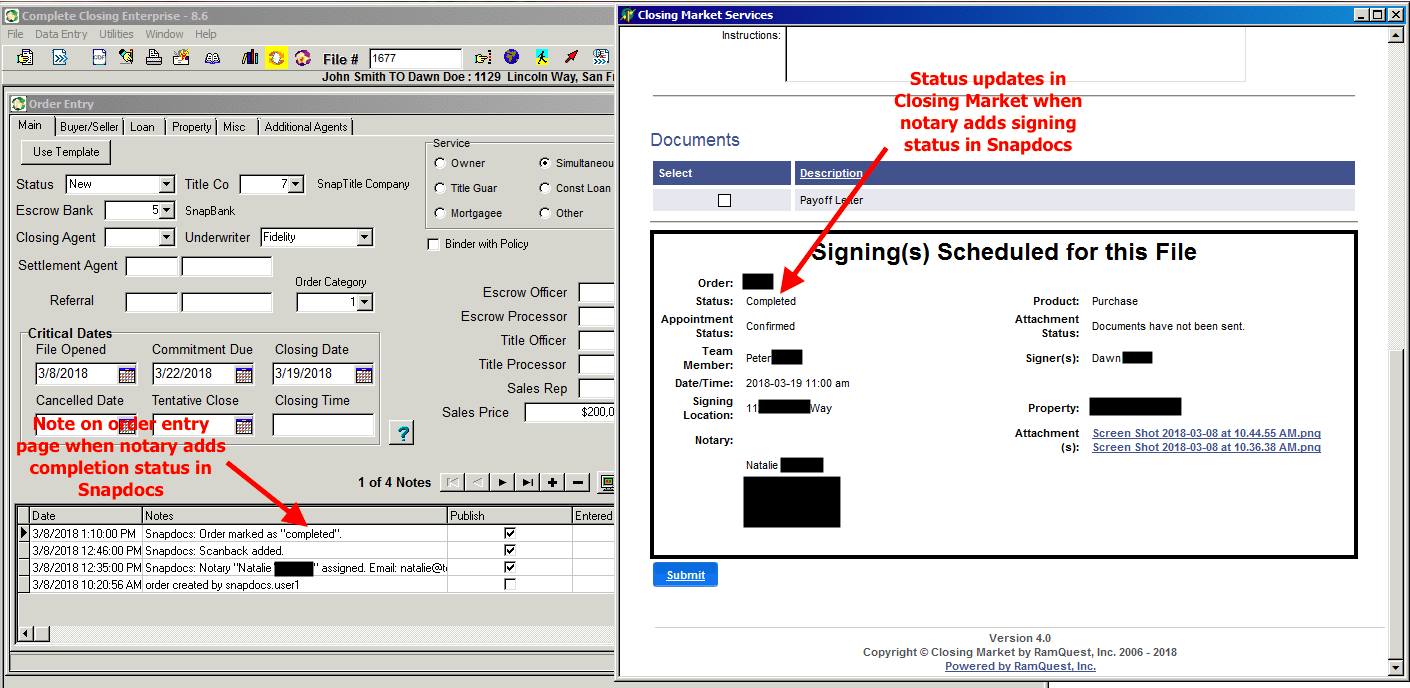Select the Other service radio button
This screenshot has height=688, width=1410.
click(545, 213)
